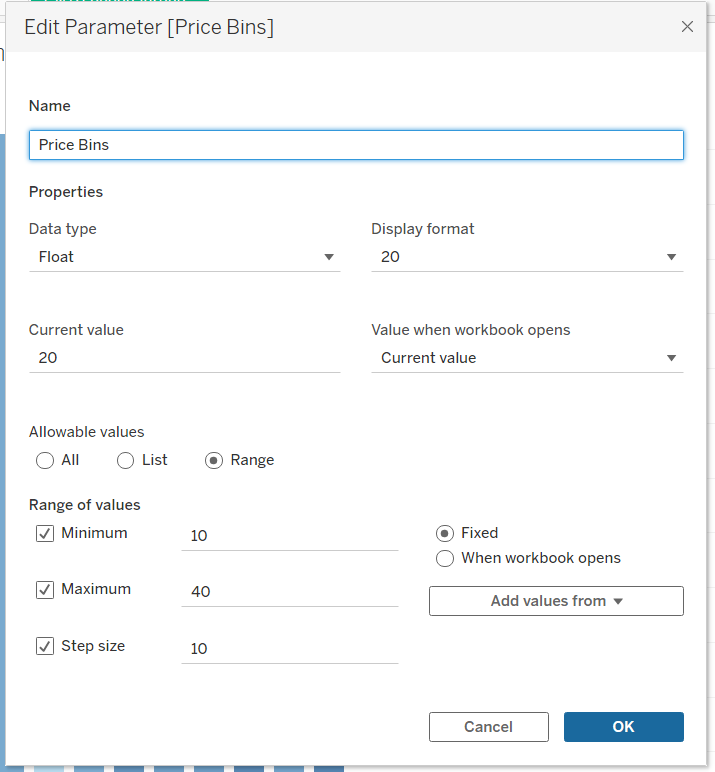Viewport: 715px width, 772px height.
Task: Click the Step size input field
Action: point(289,649)
